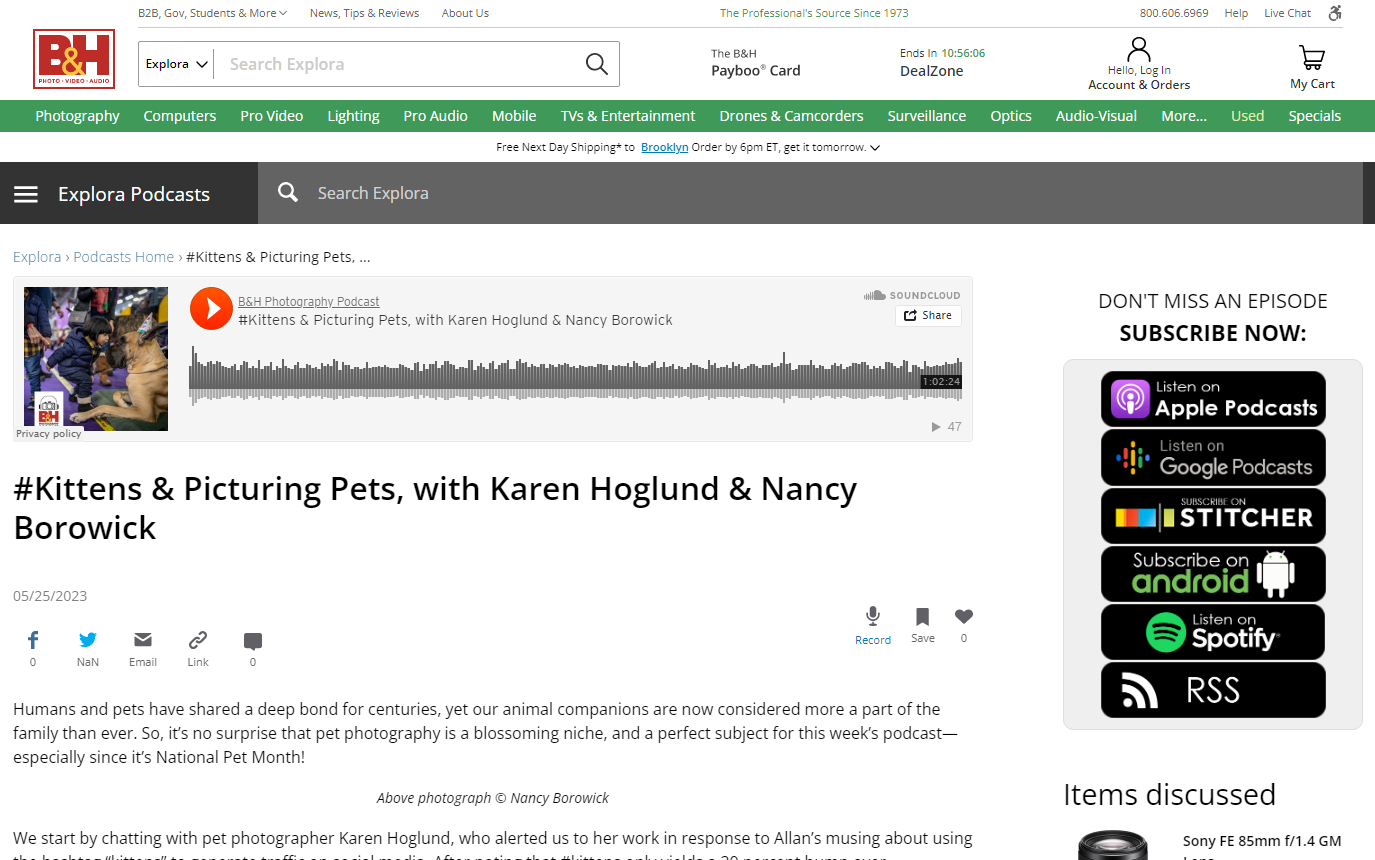This screenshot has height=860, width=1375.
Task: Open the Lighting category menu
Action: [353, 116]
